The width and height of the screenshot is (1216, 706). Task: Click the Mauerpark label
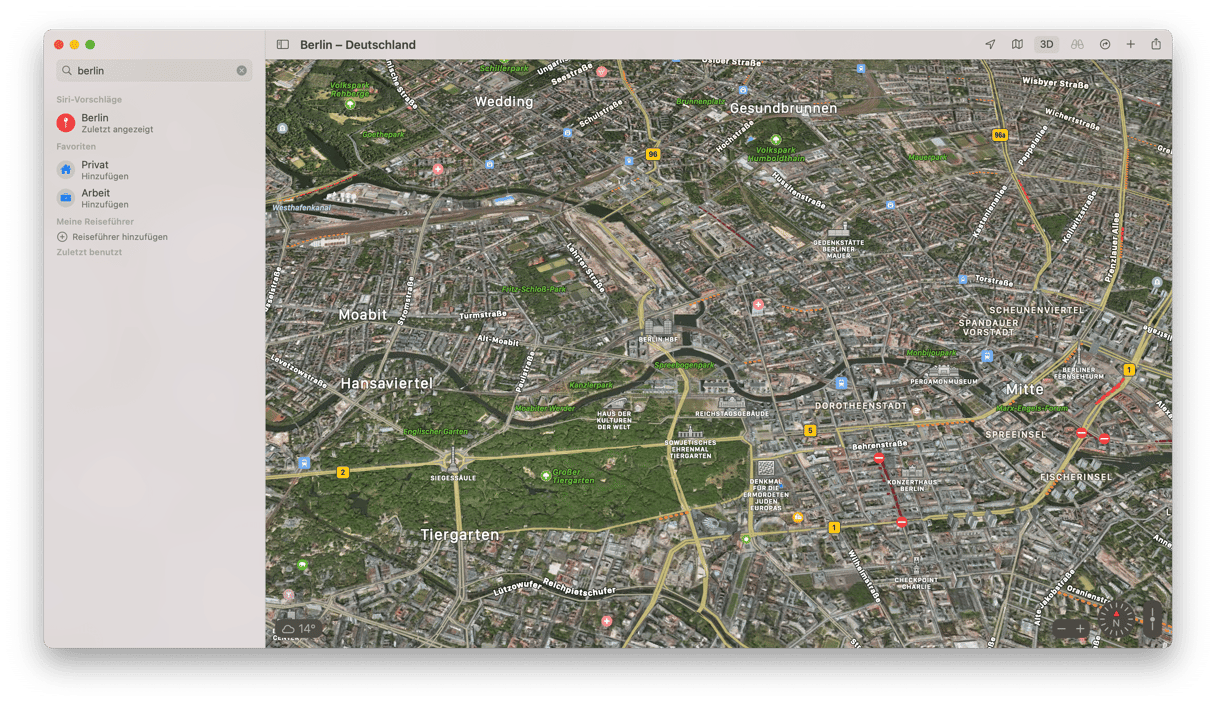click(x=927, y=157)
